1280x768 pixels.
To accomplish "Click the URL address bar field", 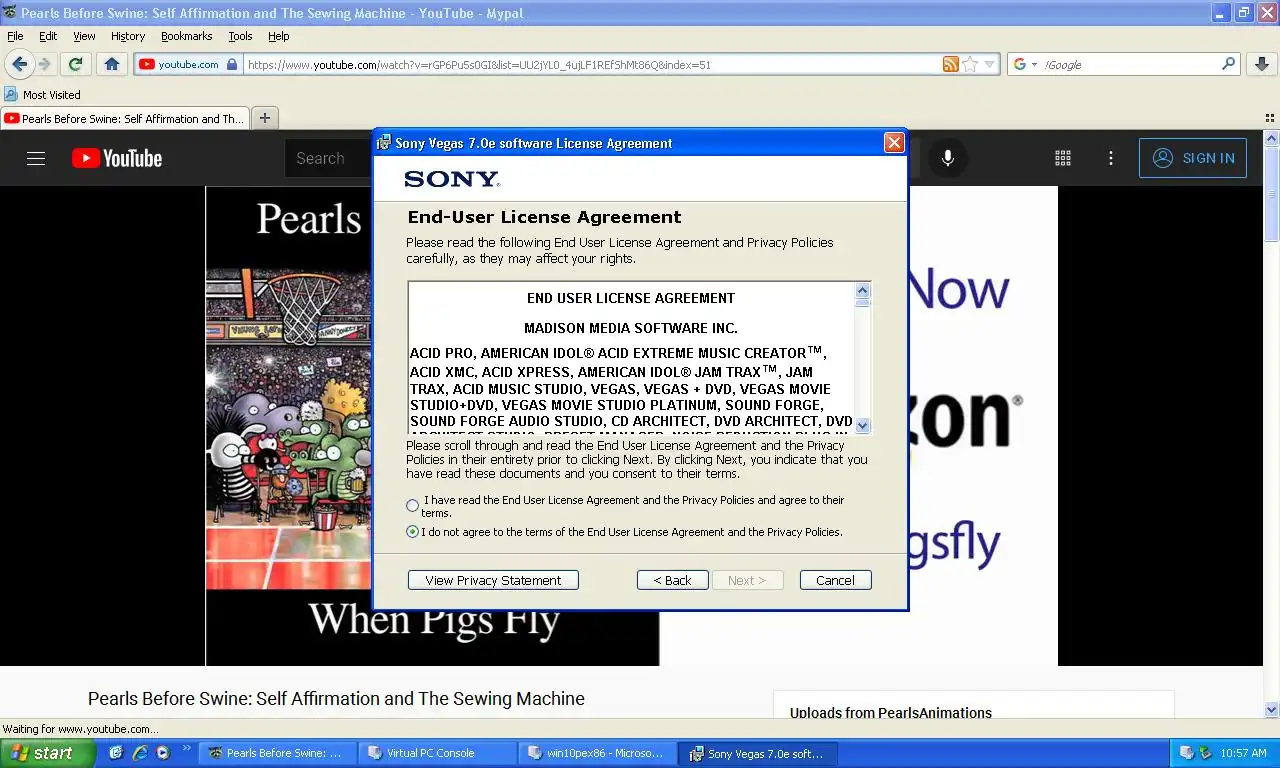I will [590, 64].
